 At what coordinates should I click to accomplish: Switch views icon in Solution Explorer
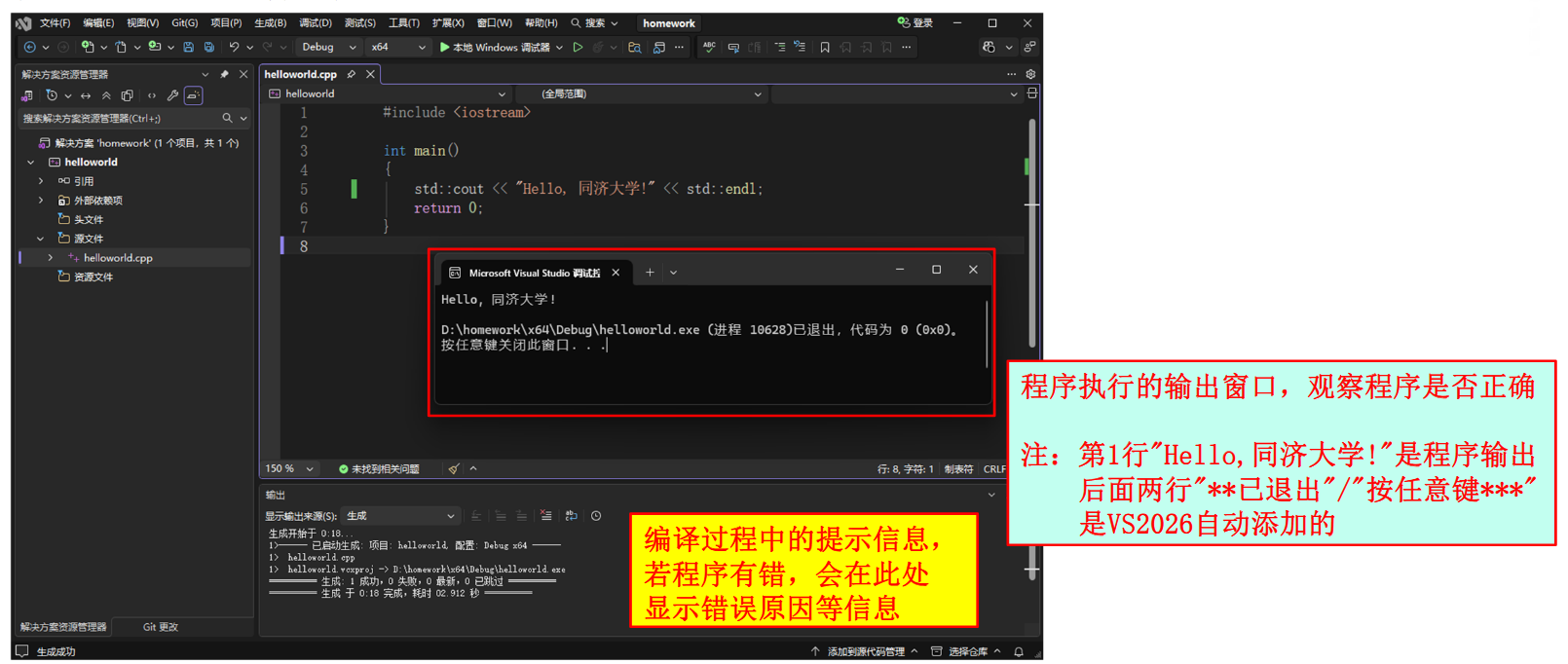click(x=27, y=95)
